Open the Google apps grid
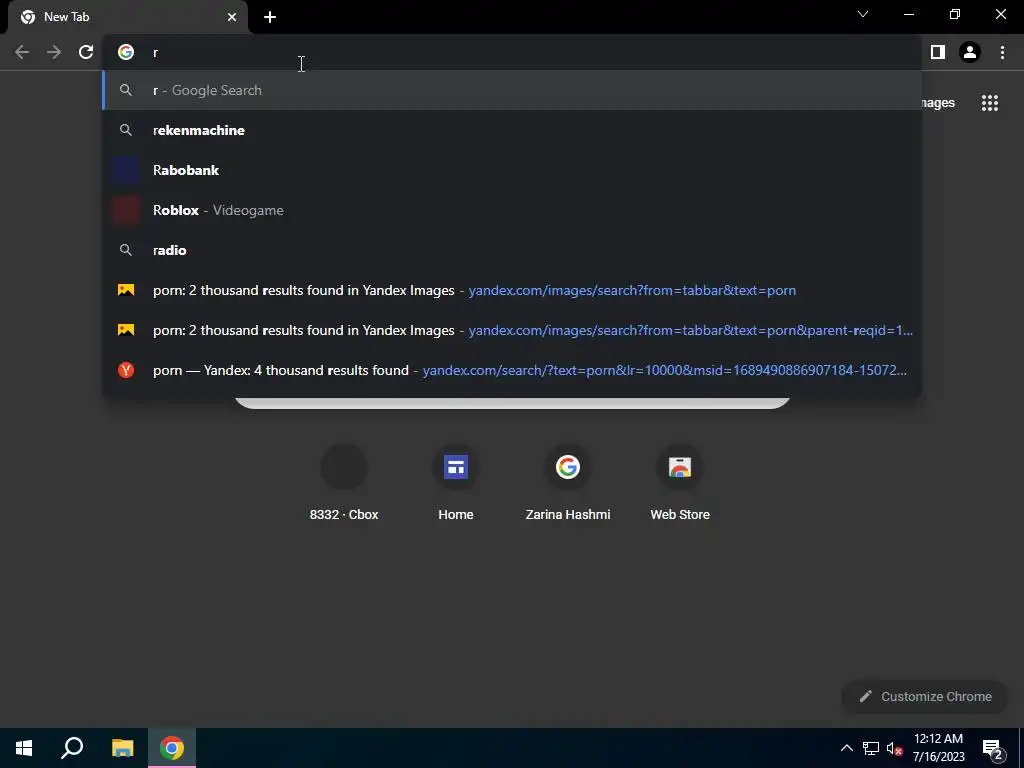The image size is (1024, 768). click(990, 103)
